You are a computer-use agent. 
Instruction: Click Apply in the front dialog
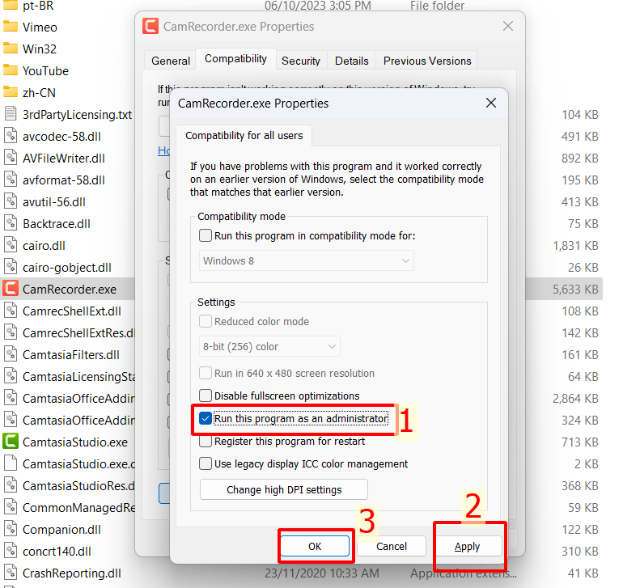point(467,546)
